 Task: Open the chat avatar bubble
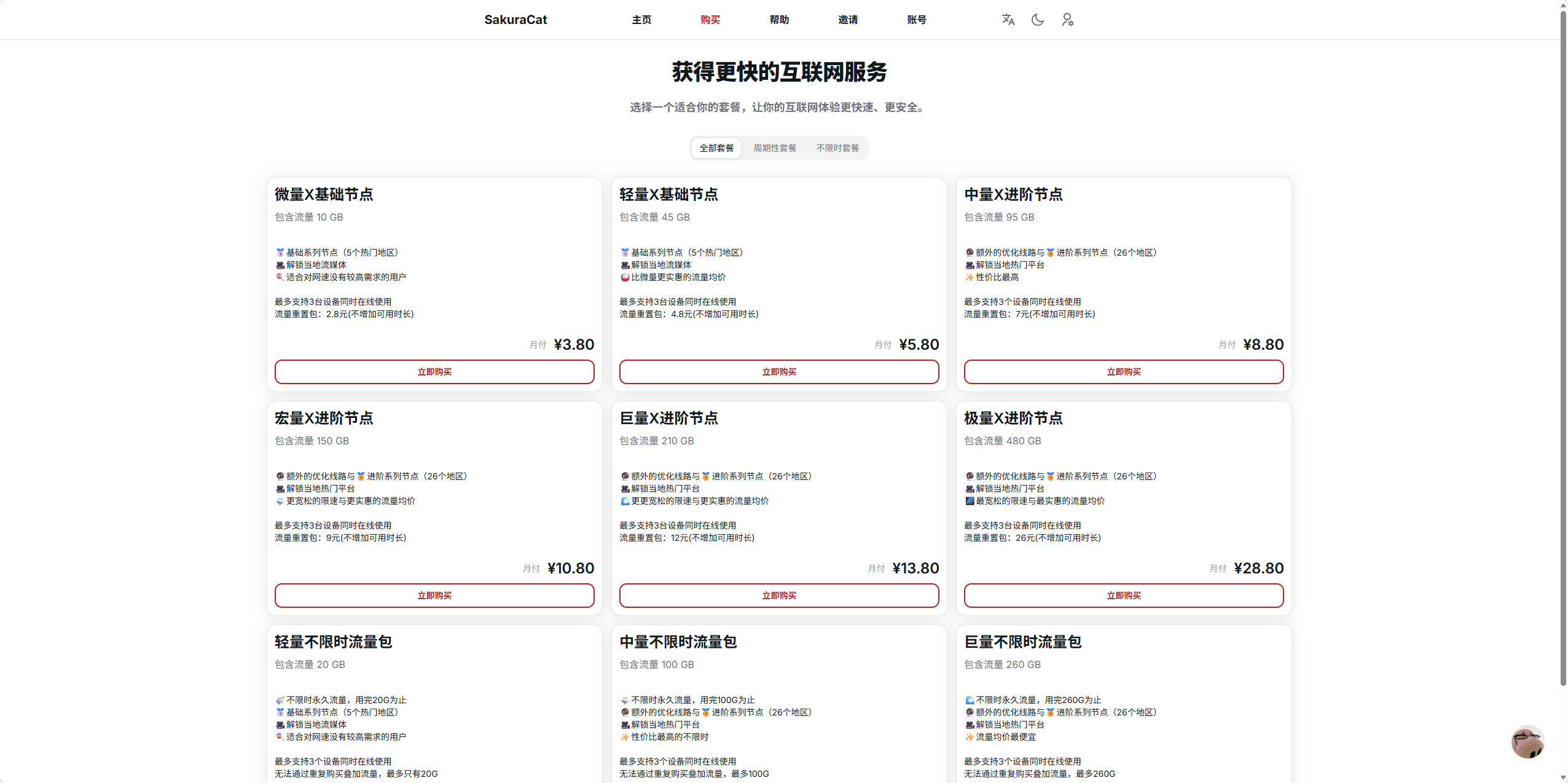coord(1528,741)
